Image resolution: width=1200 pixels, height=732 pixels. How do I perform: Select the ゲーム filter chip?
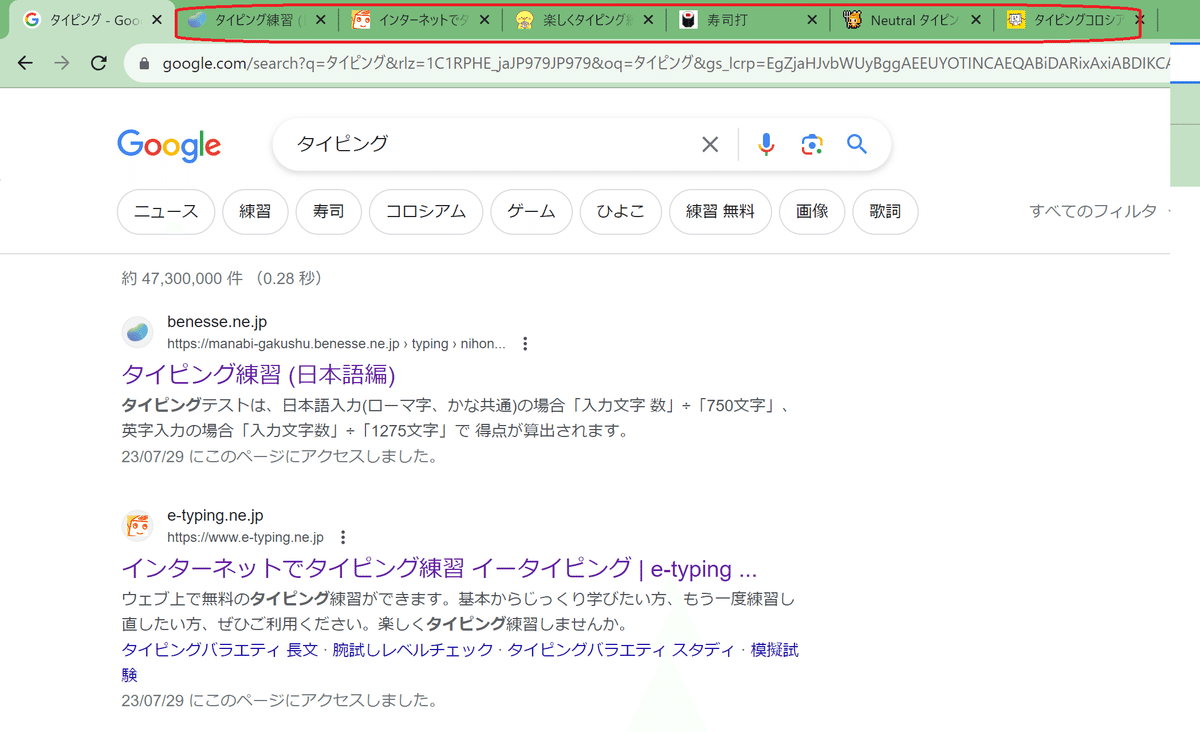pyautogui.click(x=531, y=212)
